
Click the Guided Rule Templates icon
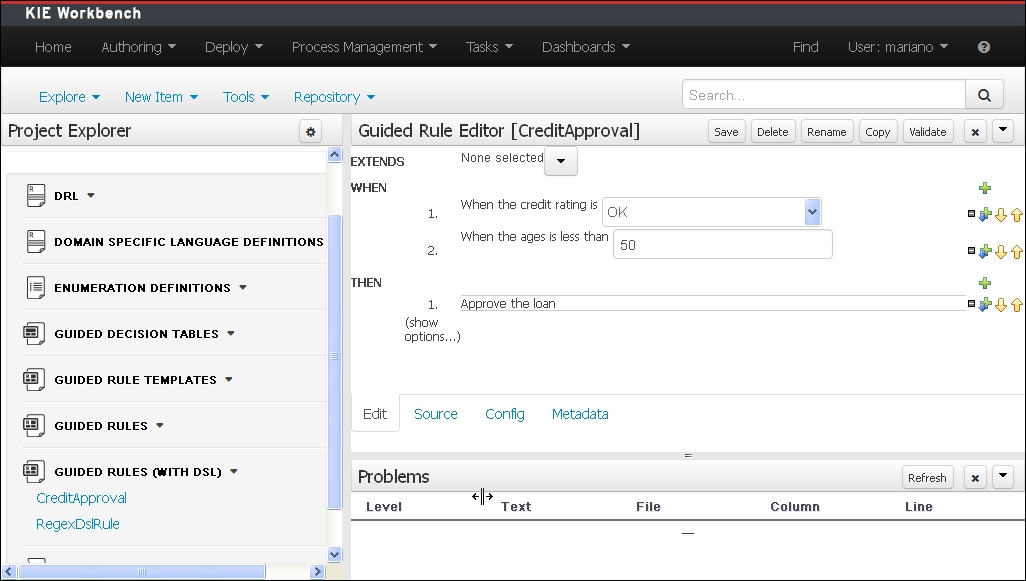point(34,379)
